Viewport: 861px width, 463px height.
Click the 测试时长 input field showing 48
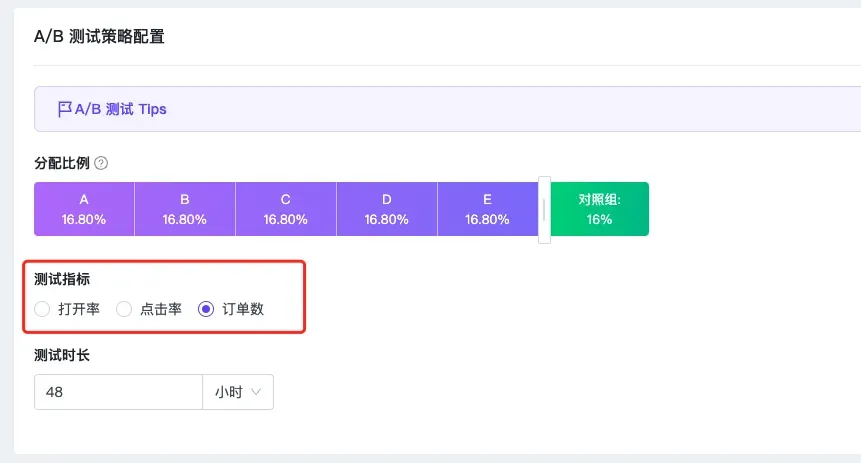[119, 392]
